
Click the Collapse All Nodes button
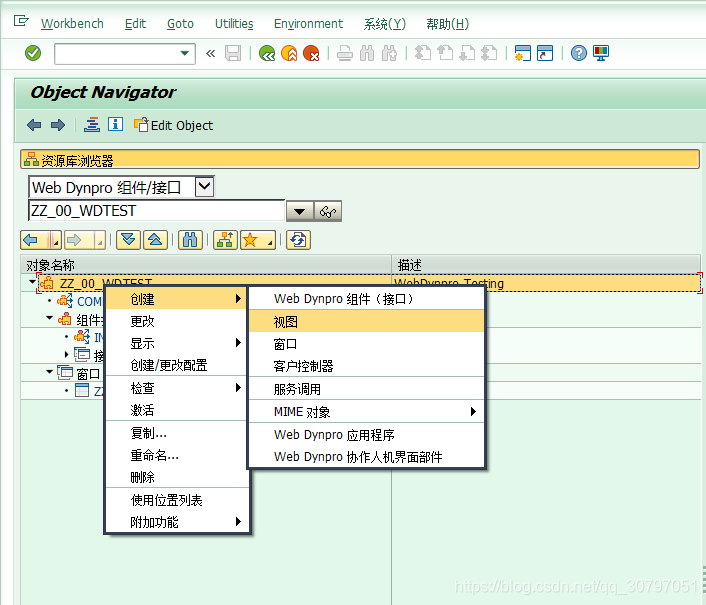[x=155, y=240]
